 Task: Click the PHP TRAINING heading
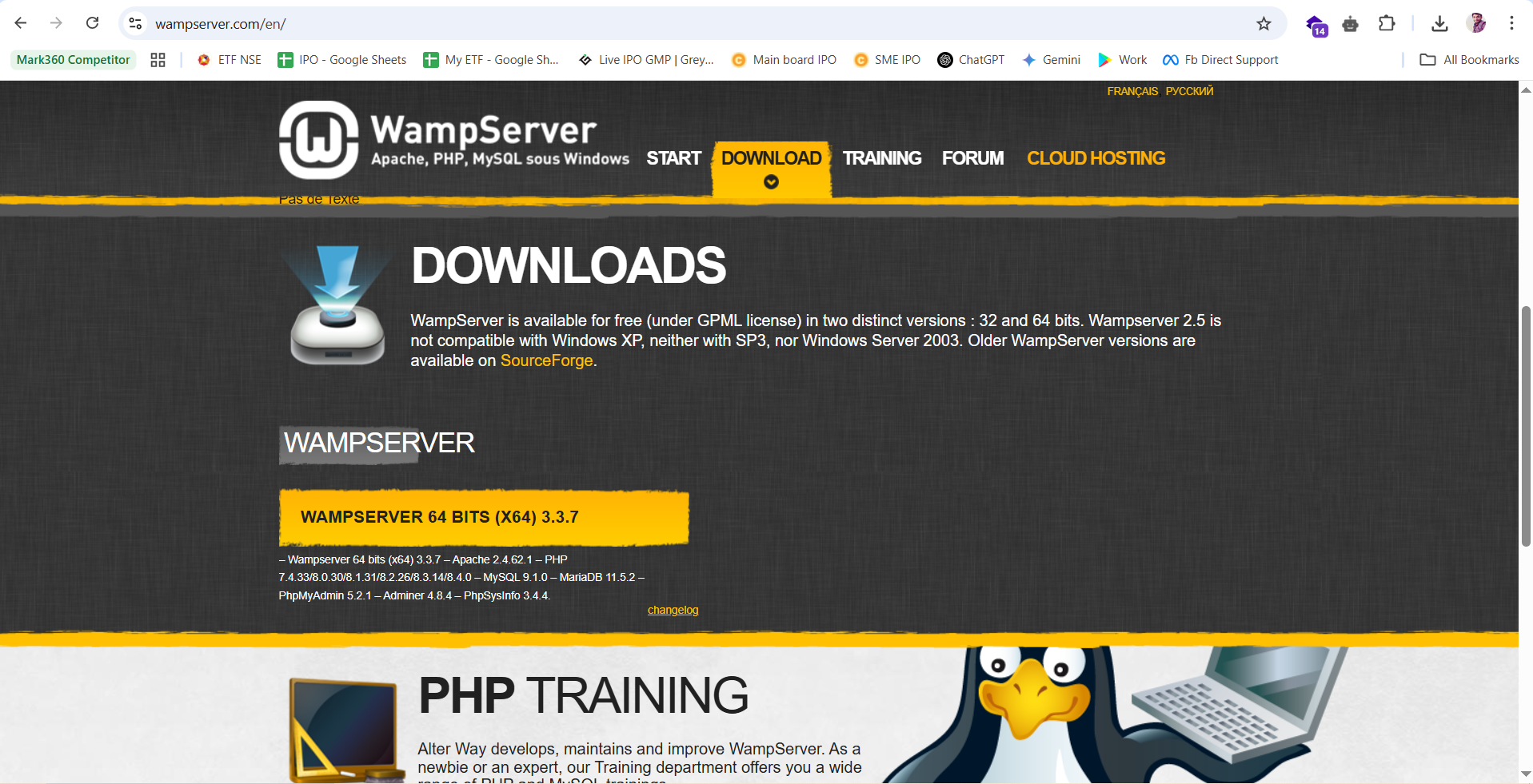pyautogui.click(x=584, y=694)
